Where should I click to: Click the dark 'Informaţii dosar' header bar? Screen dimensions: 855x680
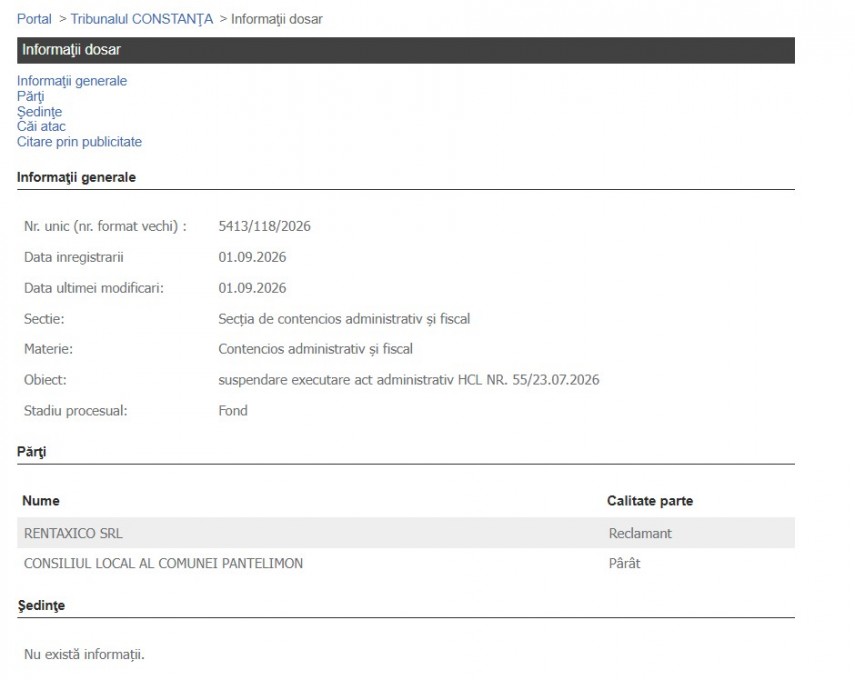point(406,50)
